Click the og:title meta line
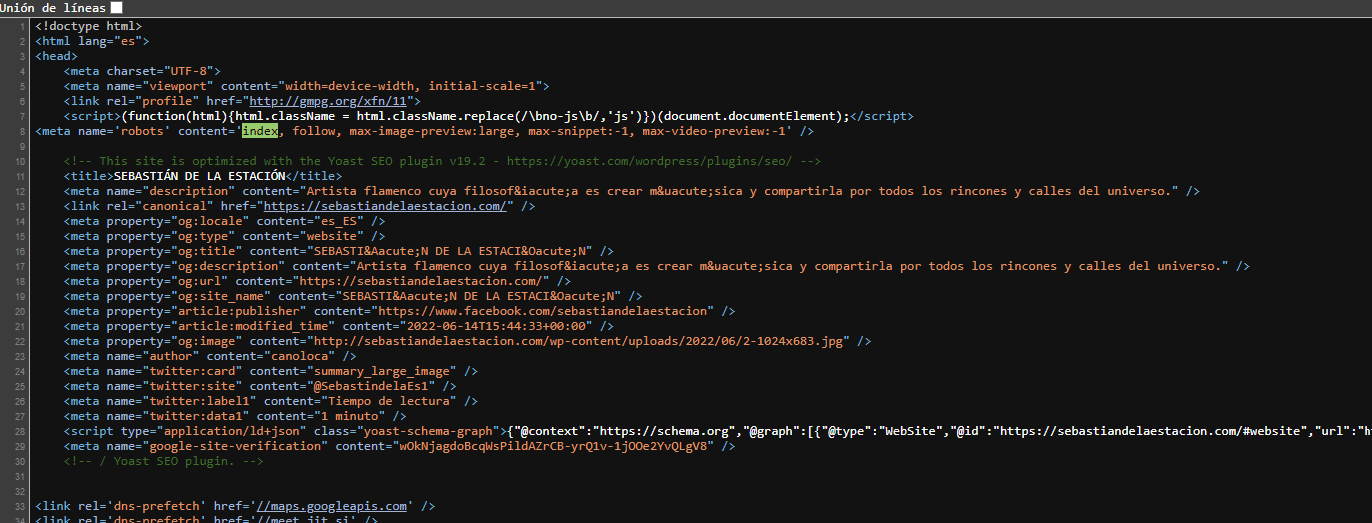 338,251
